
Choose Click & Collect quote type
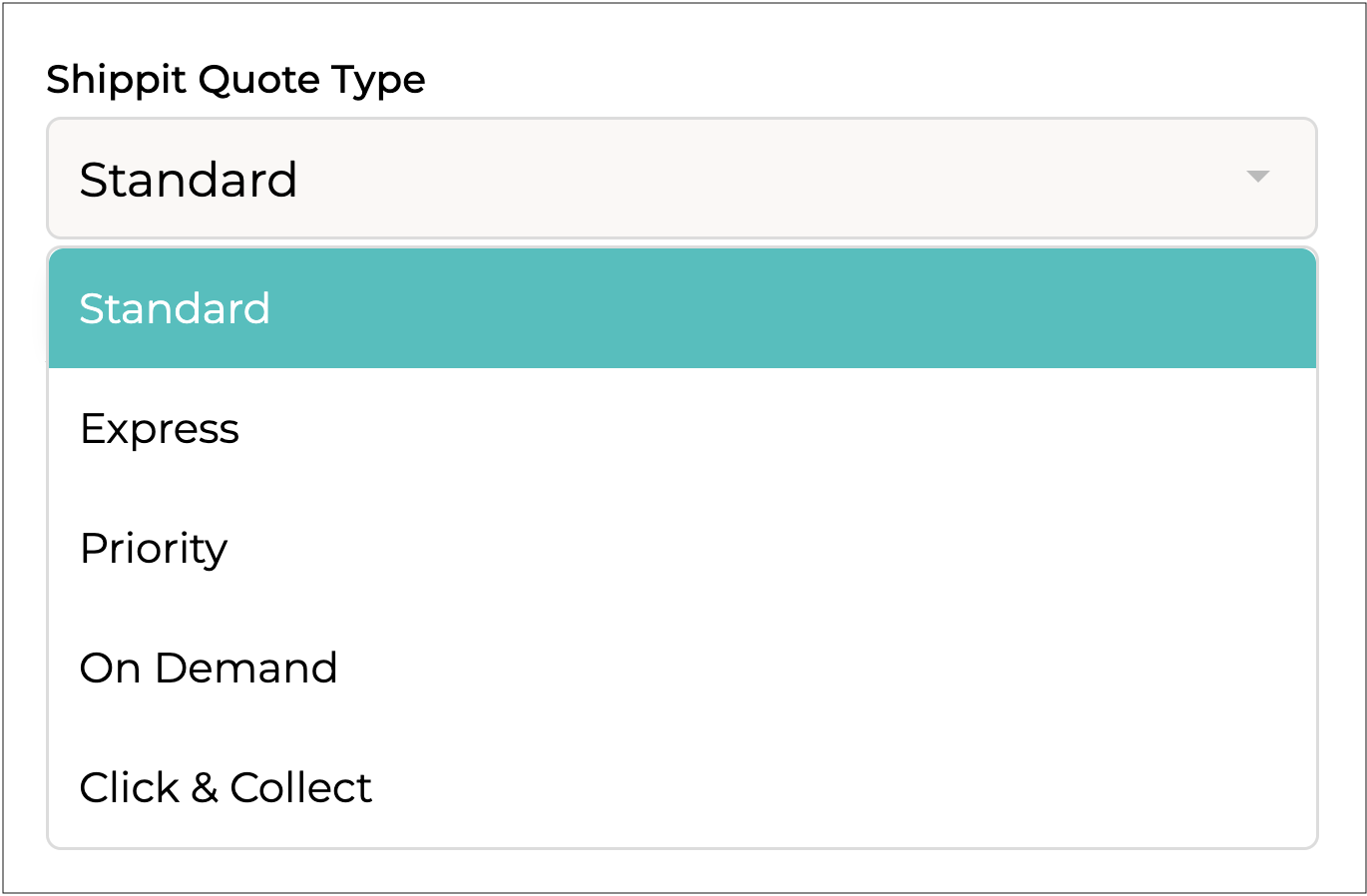pos(682,787)
